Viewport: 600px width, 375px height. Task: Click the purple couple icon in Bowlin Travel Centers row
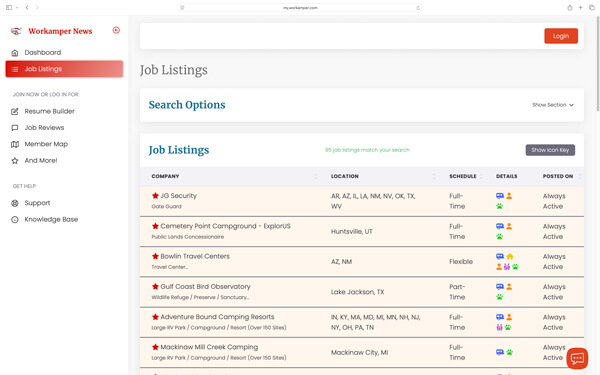pyautogui.click(x=507, y=267)
